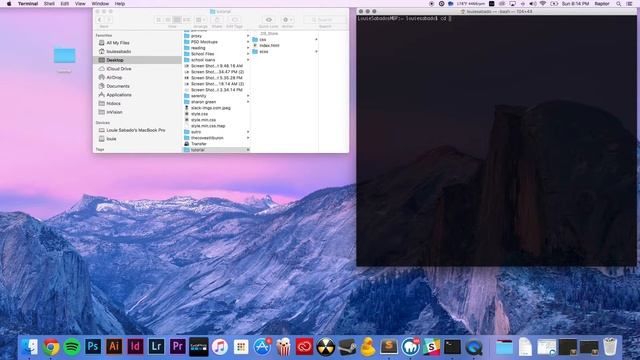Open the Trash in the Dock

click(x=610, y=347)
